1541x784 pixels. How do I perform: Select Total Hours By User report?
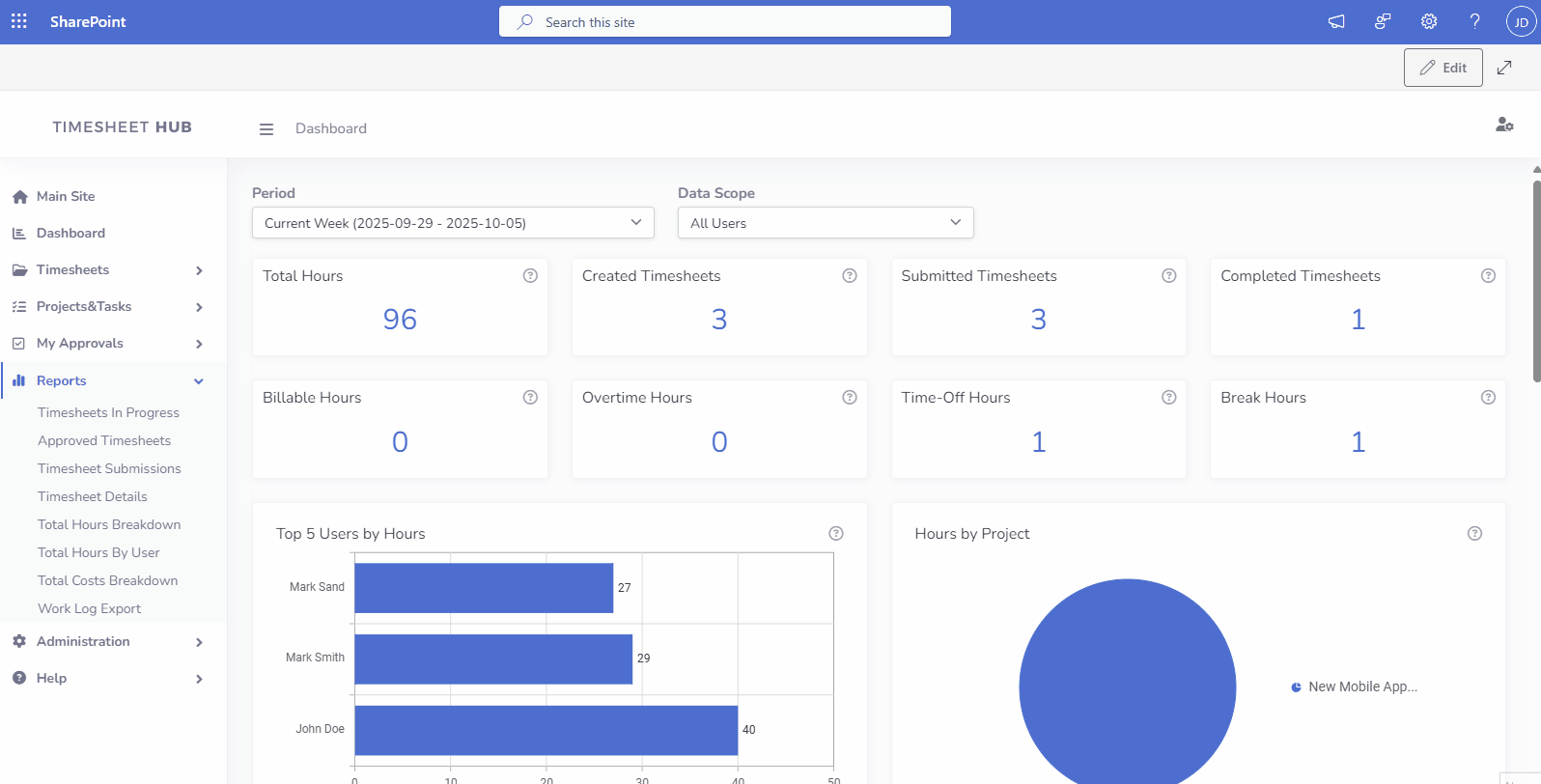point(98,552)
